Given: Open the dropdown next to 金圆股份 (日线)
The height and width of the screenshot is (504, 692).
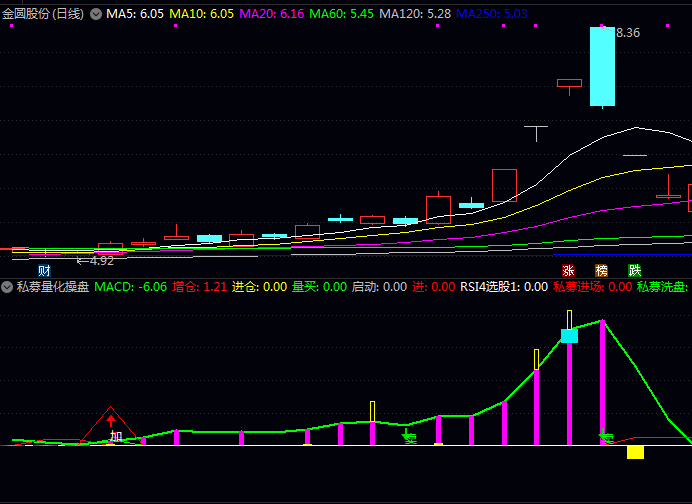Looking at the screenshot, I should point(96,15).
